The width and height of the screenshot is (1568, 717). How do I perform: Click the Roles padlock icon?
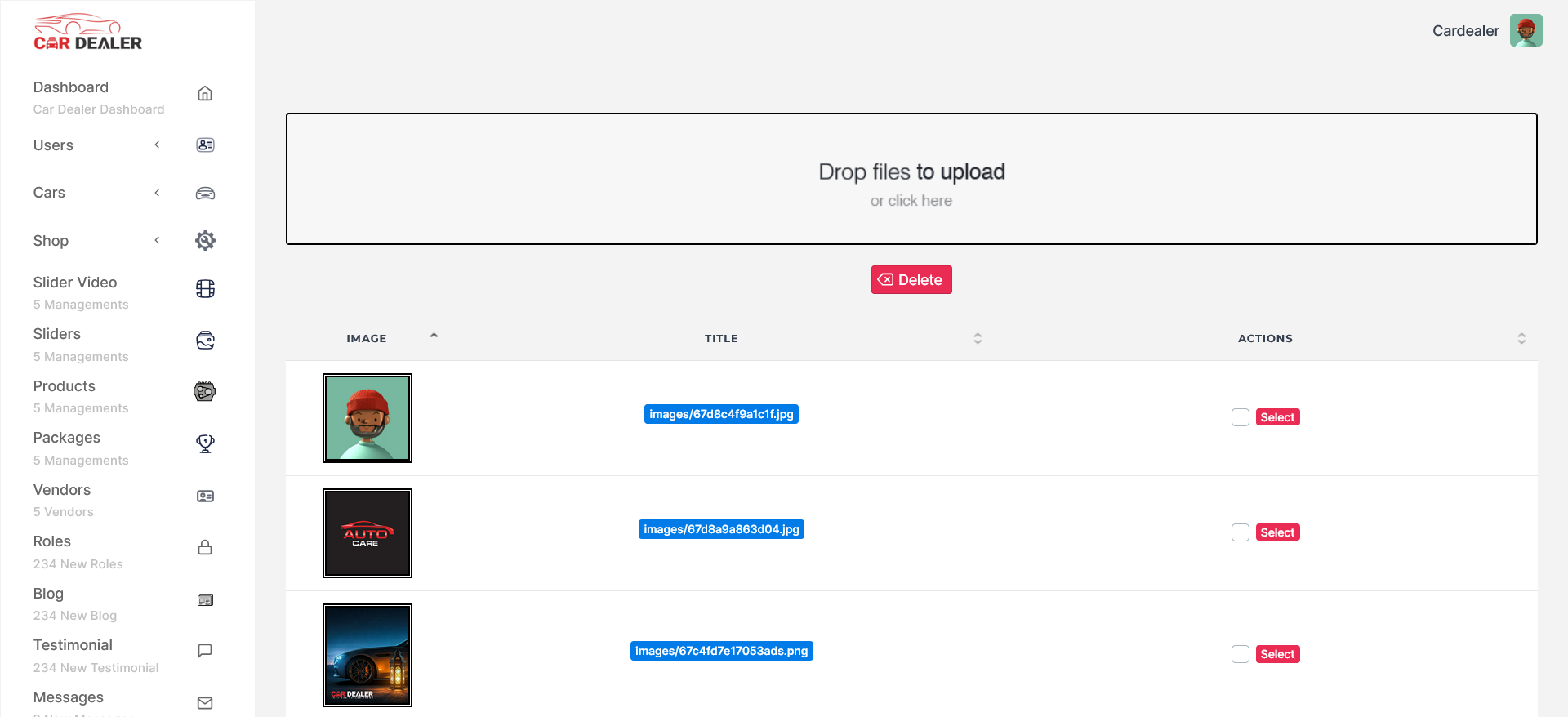click(x=205, y=547)
